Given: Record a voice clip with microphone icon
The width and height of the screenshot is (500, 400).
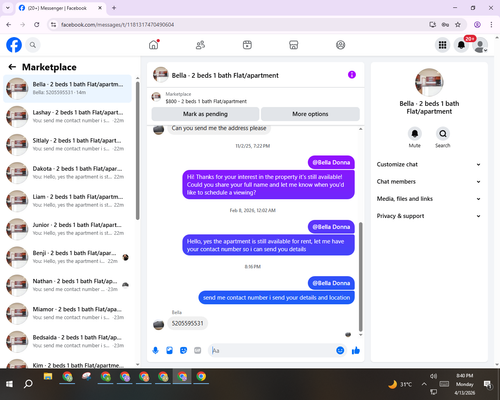Looking at the screenshot, I should coord(155,350).
